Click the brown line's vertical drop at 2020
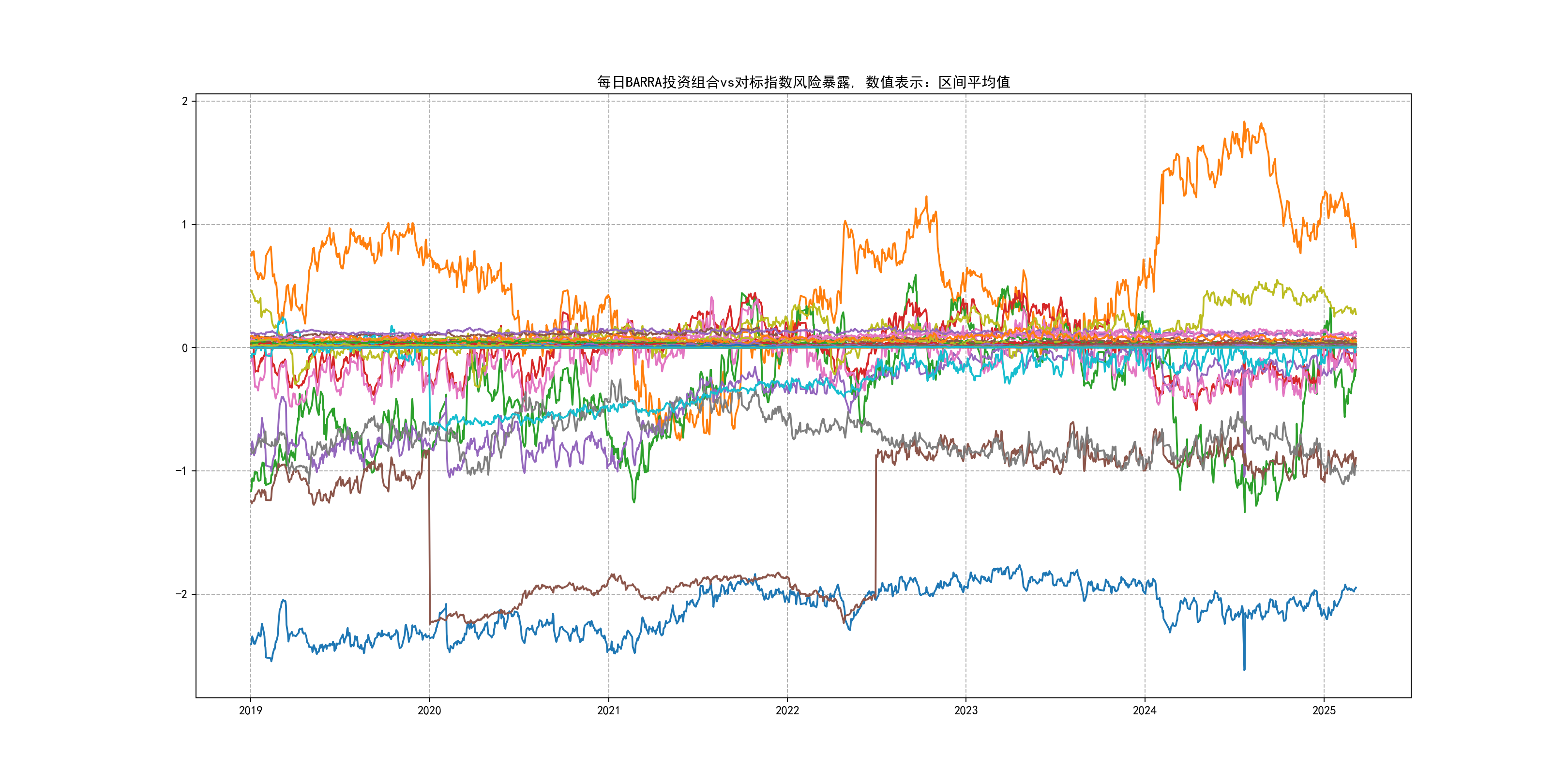Viewport: 1568px width, 784px height. point(429,536)
